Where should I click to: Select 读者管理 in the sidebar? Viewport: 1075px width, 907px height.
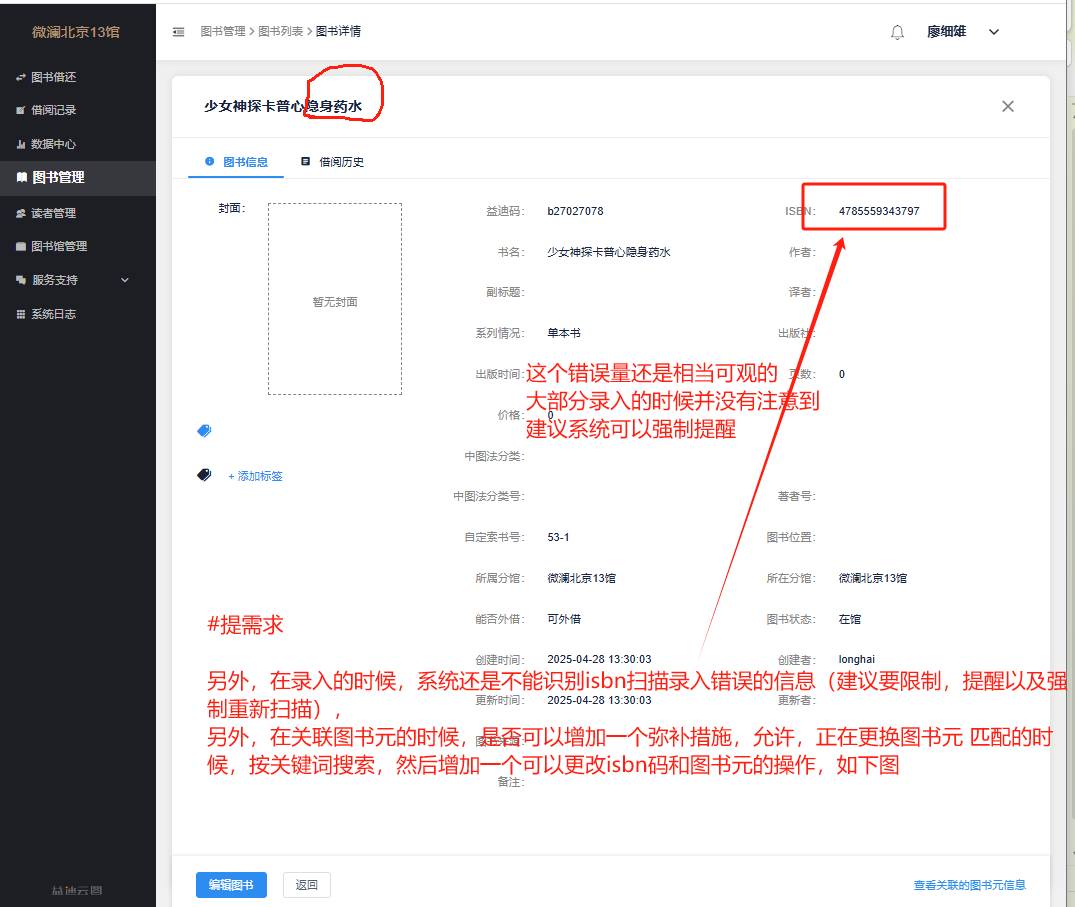click(x=54, y=213)
